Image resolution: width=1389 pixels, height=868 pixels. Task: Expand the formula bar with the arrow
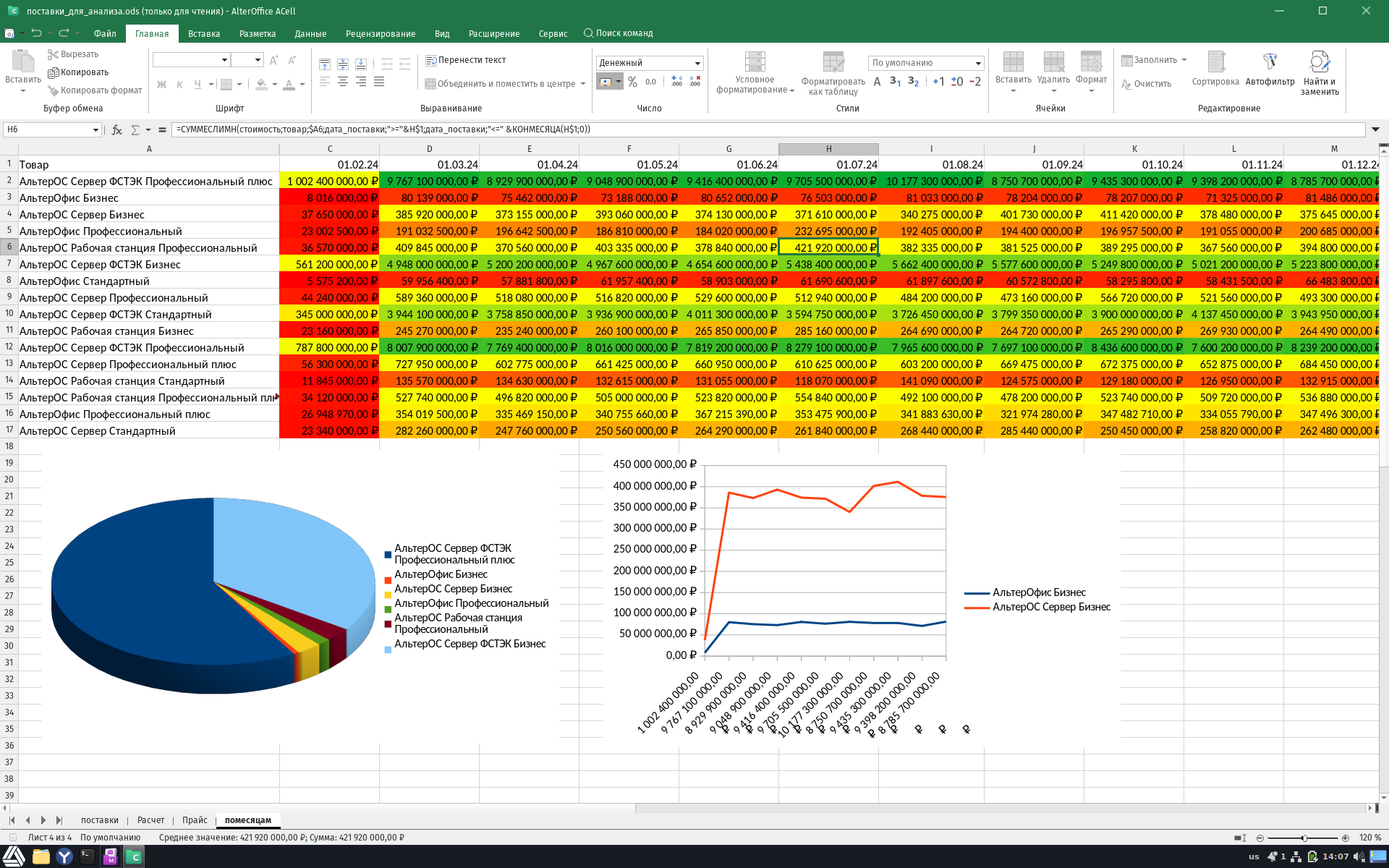click(x=1375, y=129)
